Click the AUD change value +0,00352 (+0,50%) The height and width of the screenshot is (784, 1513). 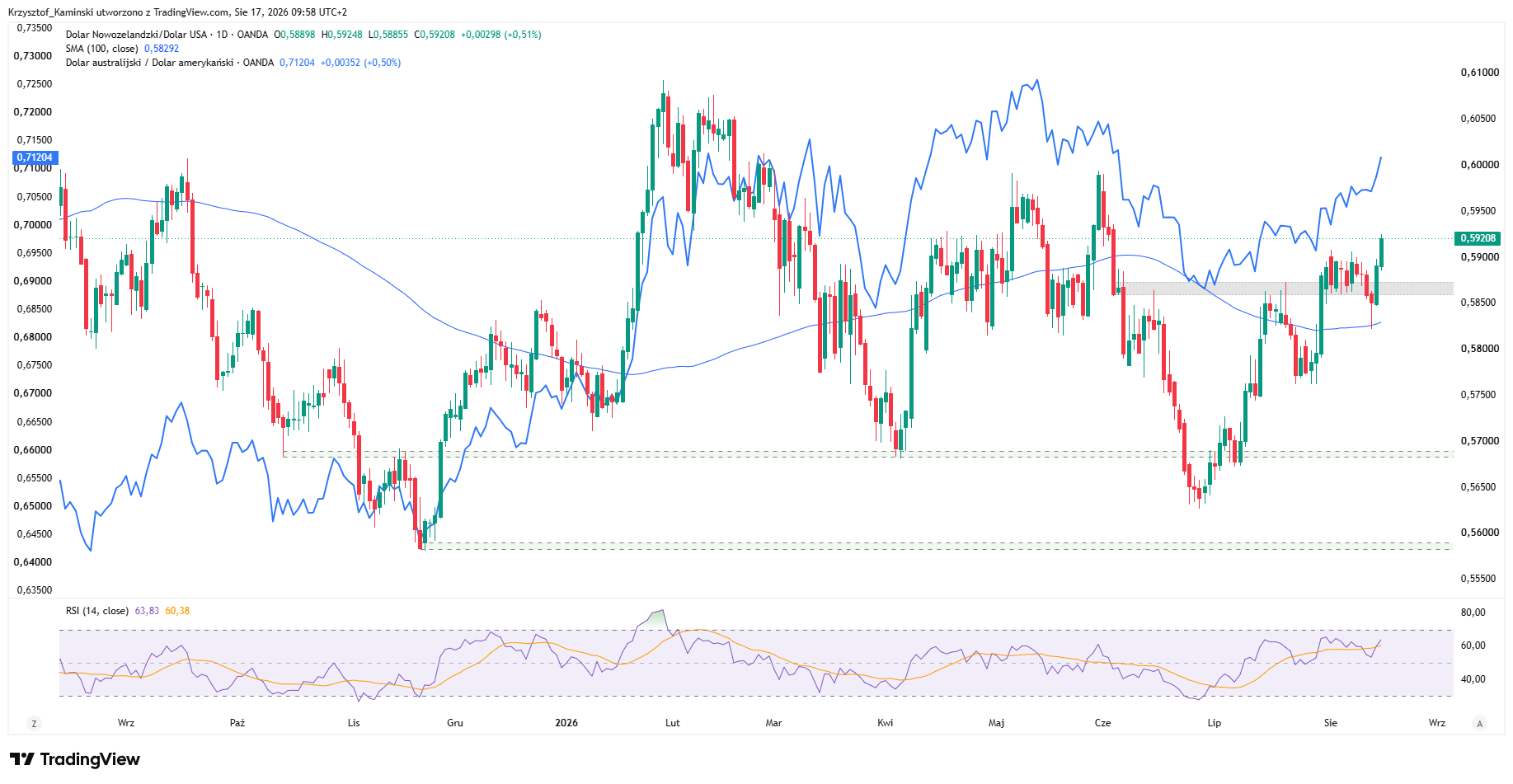coord(361,63)
